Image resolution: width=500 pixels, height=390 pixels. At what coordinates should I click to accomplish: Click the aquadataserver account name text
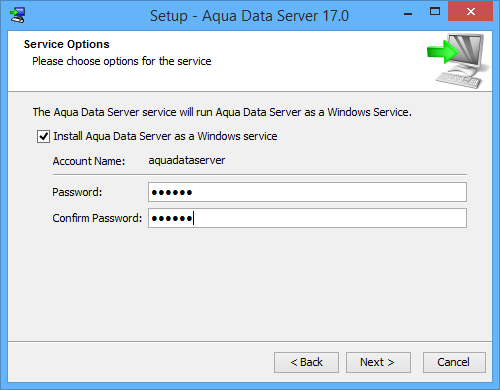pos(187,160)
